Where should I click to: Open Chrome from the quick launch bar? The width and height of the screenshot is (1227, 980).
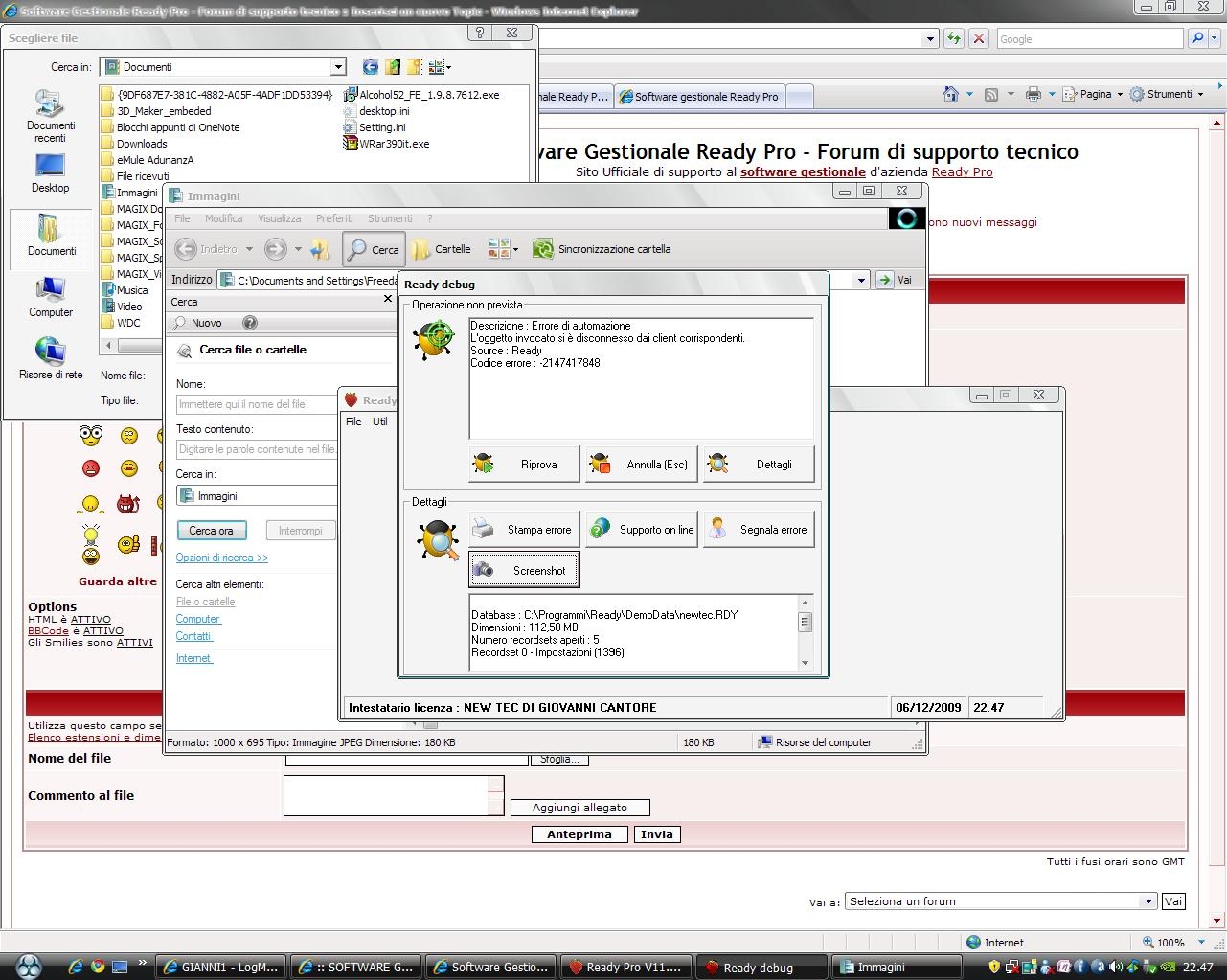point(98,967)
